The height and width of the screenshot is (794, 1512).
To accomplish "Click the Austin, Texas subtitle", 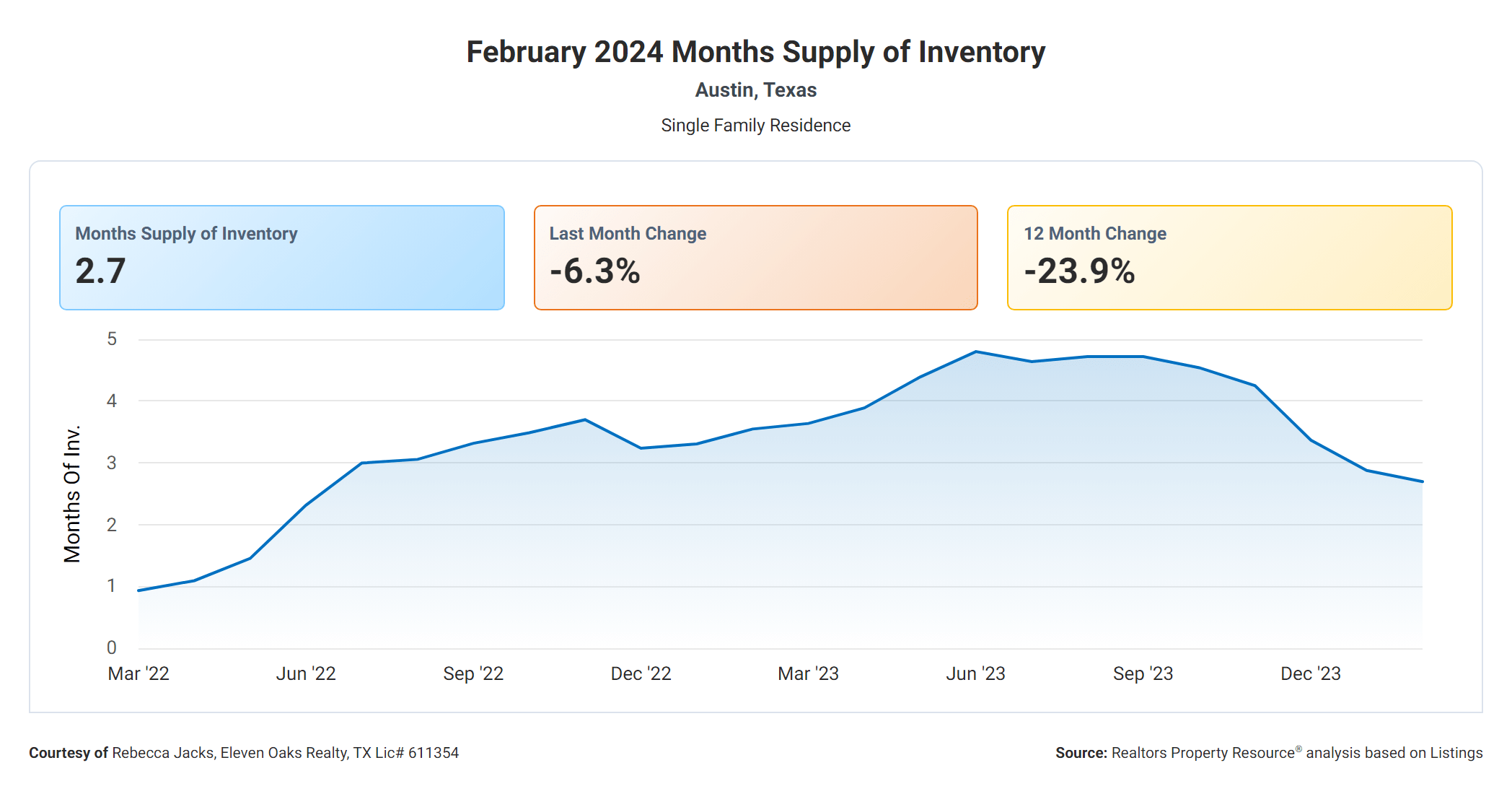I will (x=755, y=90).
